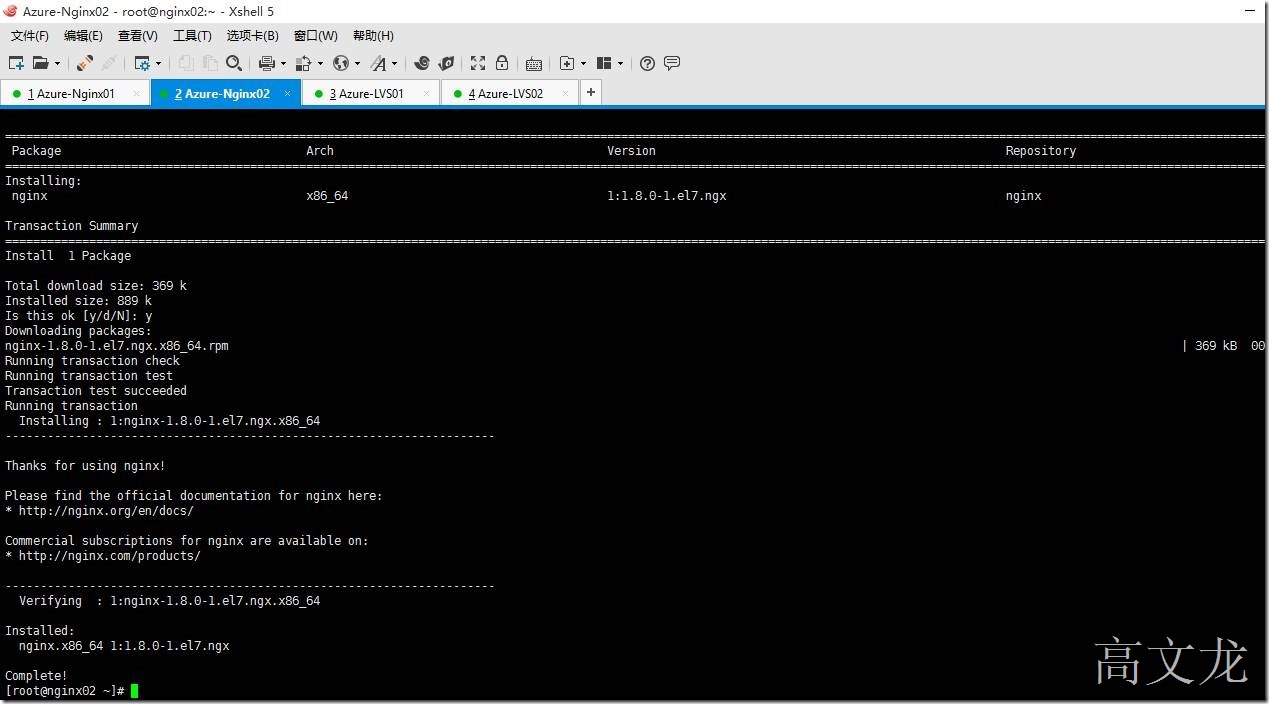Click the 'Transaction test succeeded' line
The width and height of the screenshot is (1269, 704).
coord(96,391)
